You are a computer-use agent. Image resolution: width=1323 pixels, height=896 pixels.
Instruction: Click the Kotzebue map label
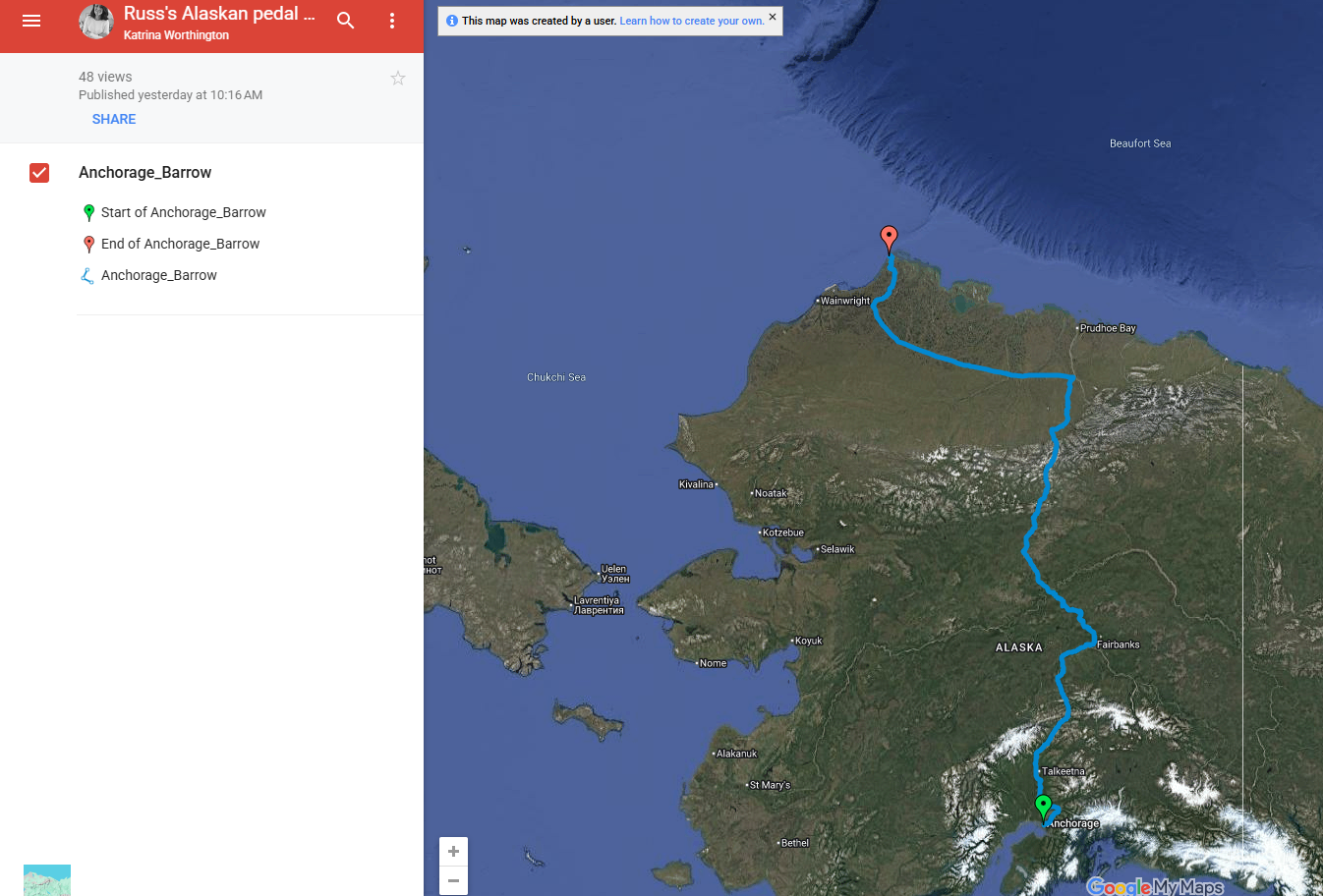782,532
